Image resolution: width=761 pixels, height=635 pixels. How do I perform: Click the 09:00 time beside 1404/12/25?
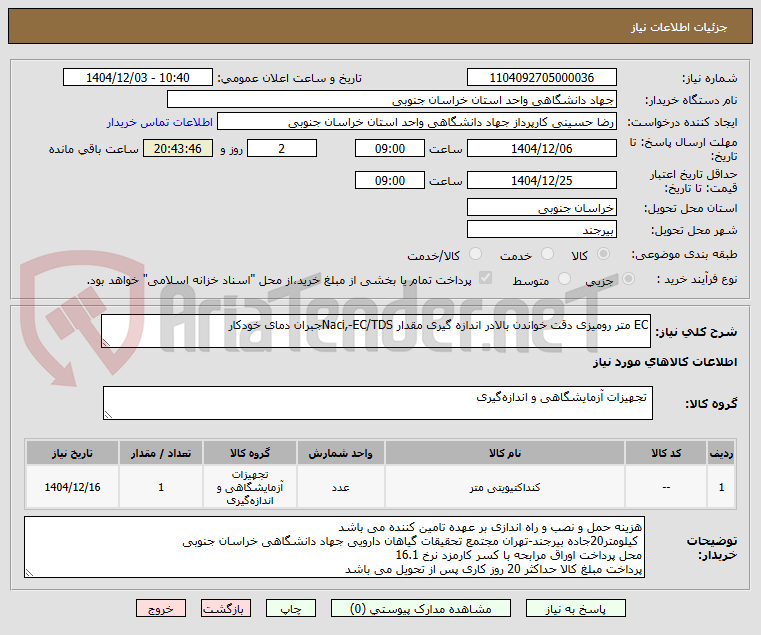tap(390, 181)
